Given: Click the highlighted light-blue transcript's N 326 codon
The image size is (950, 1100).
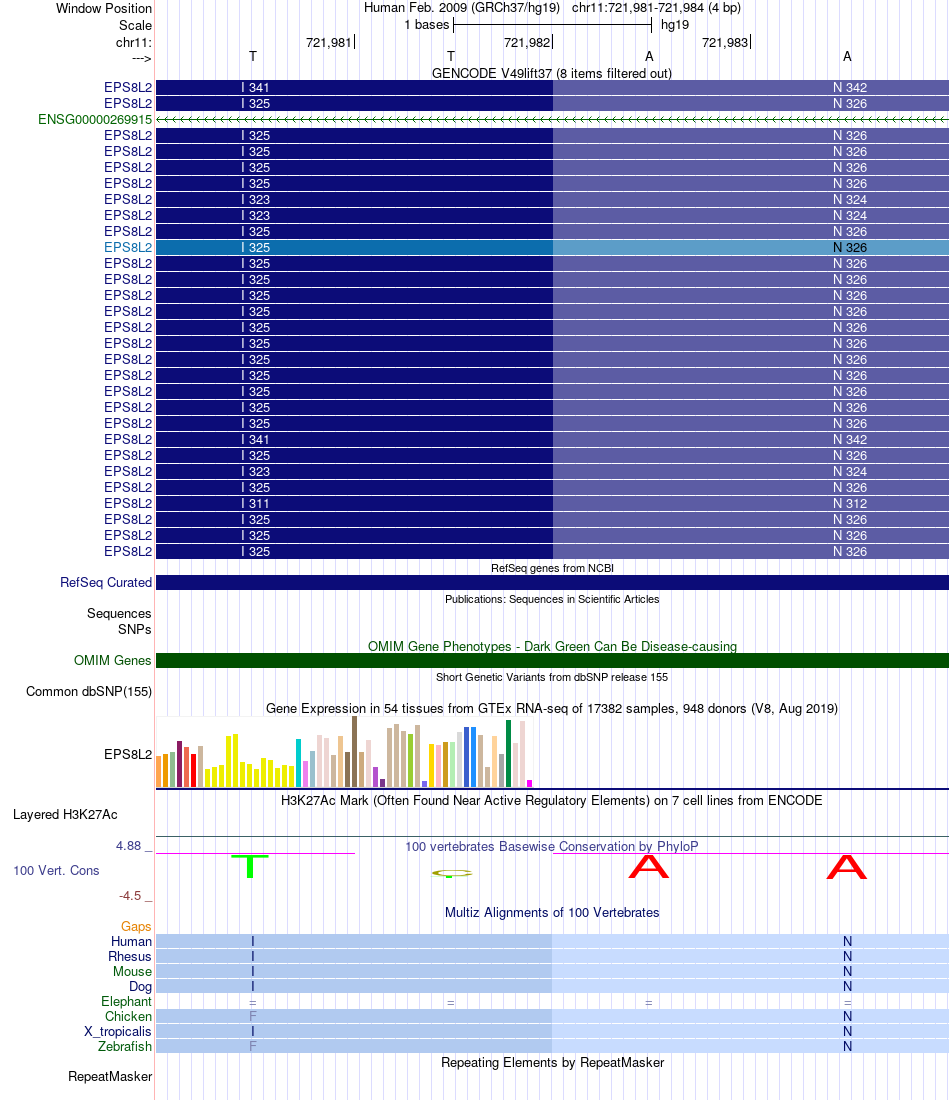Looking at the screenshot, I should click(x=850, y=248).
